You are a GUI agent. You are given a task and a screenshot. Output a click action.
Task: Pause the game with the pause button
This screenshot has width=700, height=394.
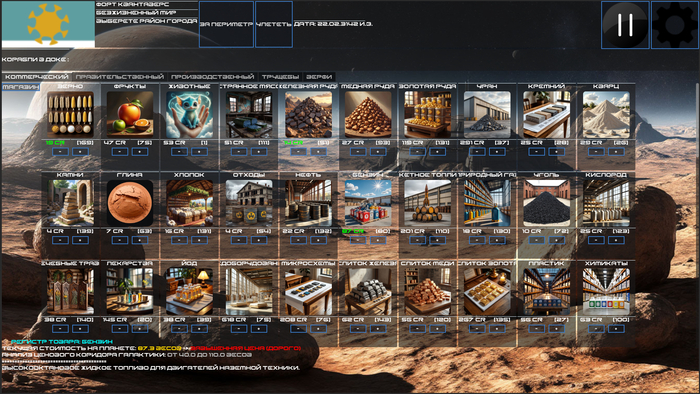pos(625,25)
